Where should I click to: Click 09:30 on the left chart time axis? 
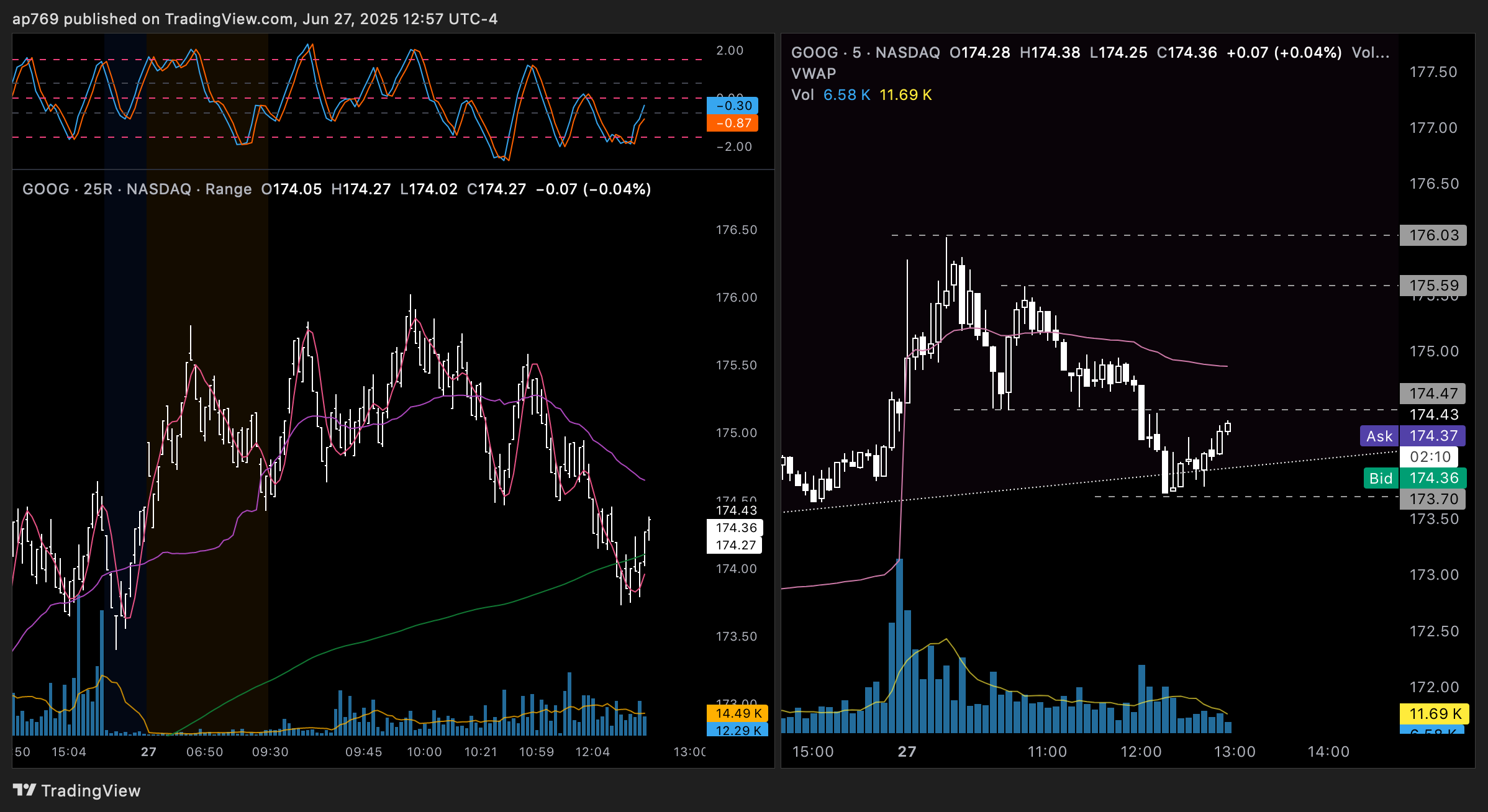point(270,752)
